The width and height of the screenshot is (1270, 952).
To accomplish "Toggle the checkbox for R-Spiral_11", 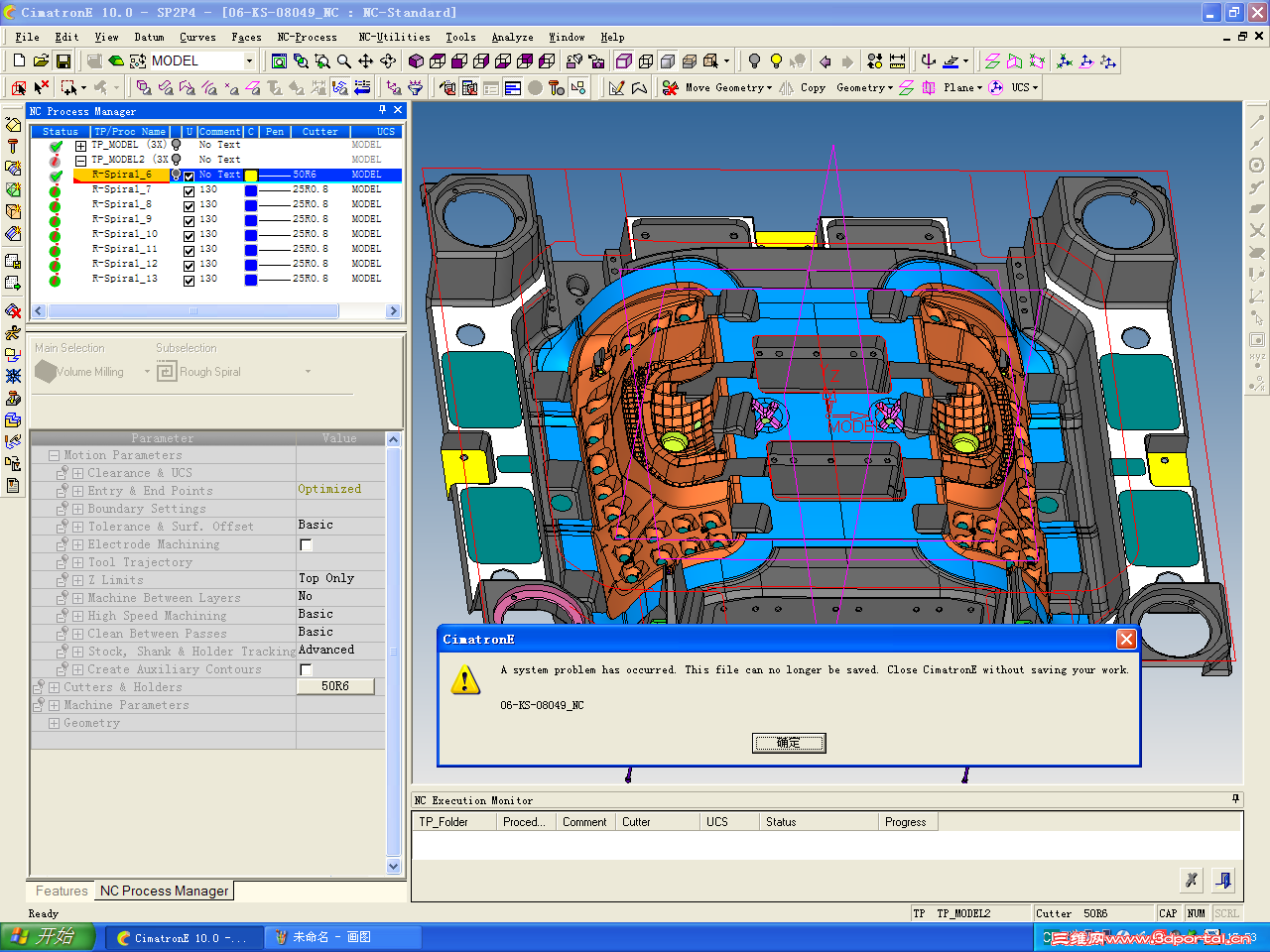I will click(x=189, y=250).
